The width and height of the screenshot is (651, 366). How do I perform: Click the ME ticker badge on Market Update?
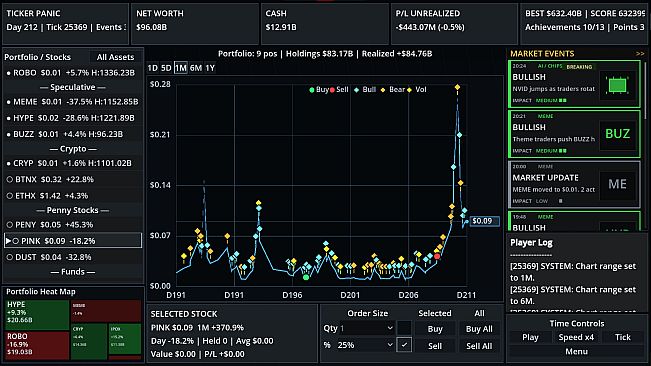point(617,184)
